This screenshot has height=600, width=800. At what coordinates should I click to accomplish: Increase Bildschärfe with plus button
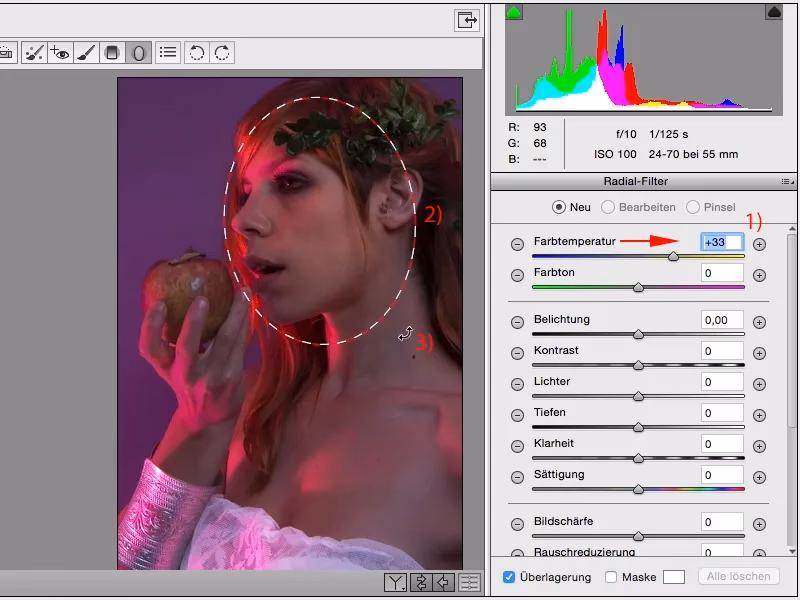[759, 524]
